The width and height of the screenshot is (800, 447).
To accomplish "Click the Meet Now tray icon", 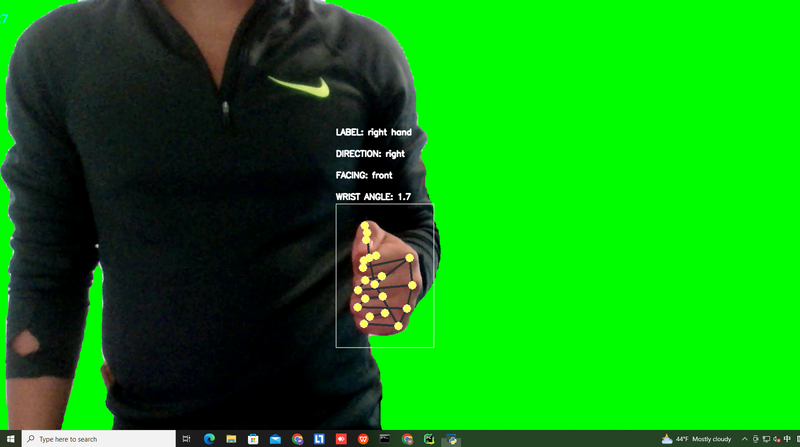I will pyautogui.click(x=756, y=439).
